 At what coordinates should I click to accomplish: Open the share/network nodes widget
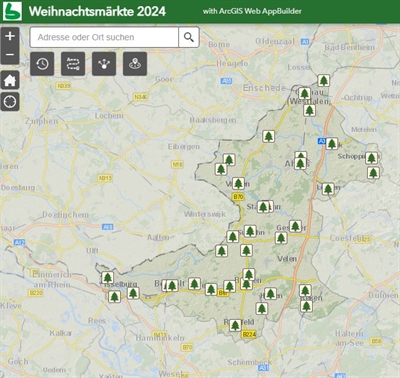(x=104, y=64)
